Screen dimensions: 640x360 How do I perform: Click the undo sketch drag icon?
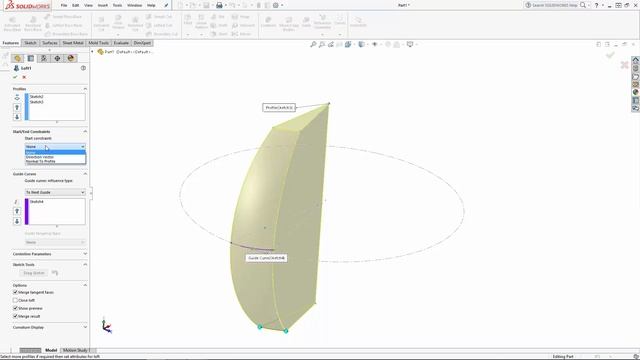tap(55, 273)
